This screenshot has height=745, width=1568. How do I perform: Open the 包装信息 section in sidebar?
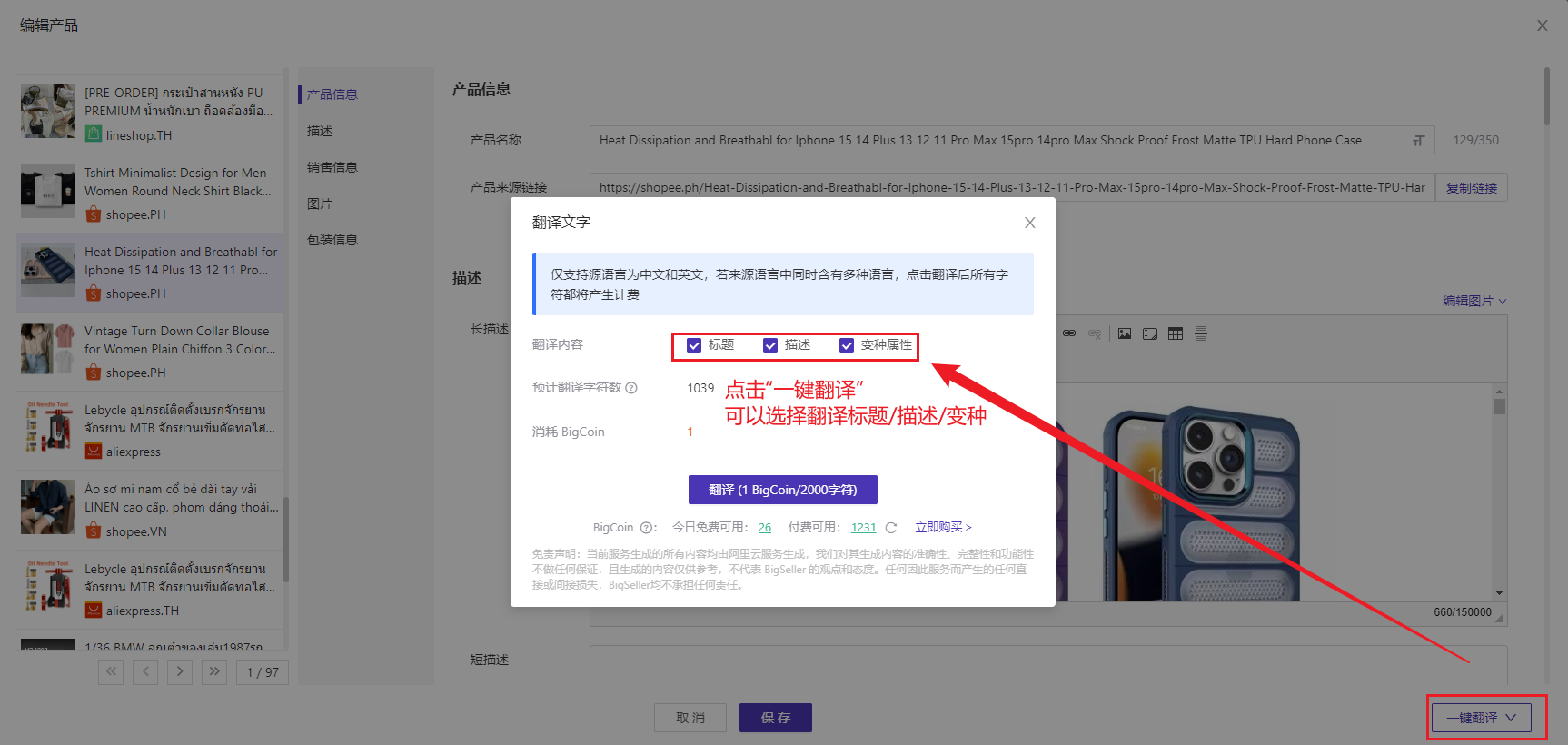[332, 240]
